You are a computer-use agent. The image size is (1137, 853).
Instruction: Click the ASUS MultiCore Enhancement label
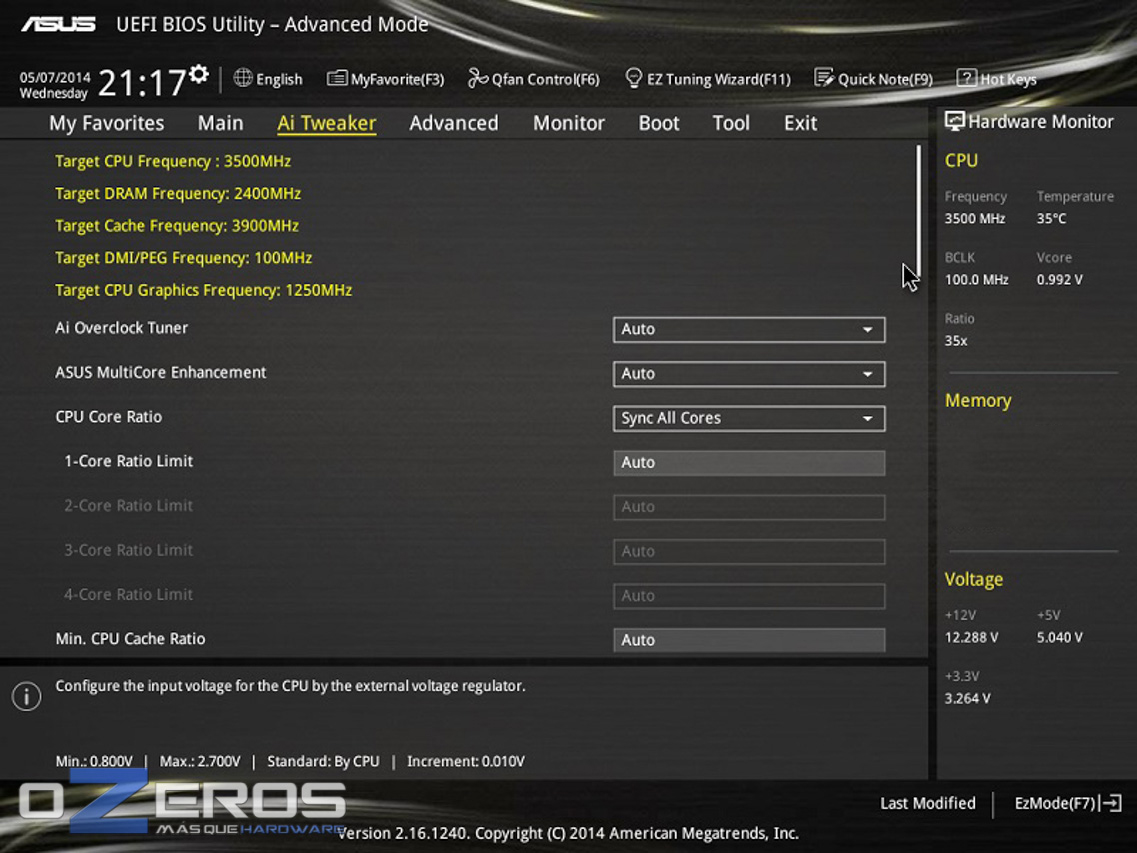[x=160, y=372]
